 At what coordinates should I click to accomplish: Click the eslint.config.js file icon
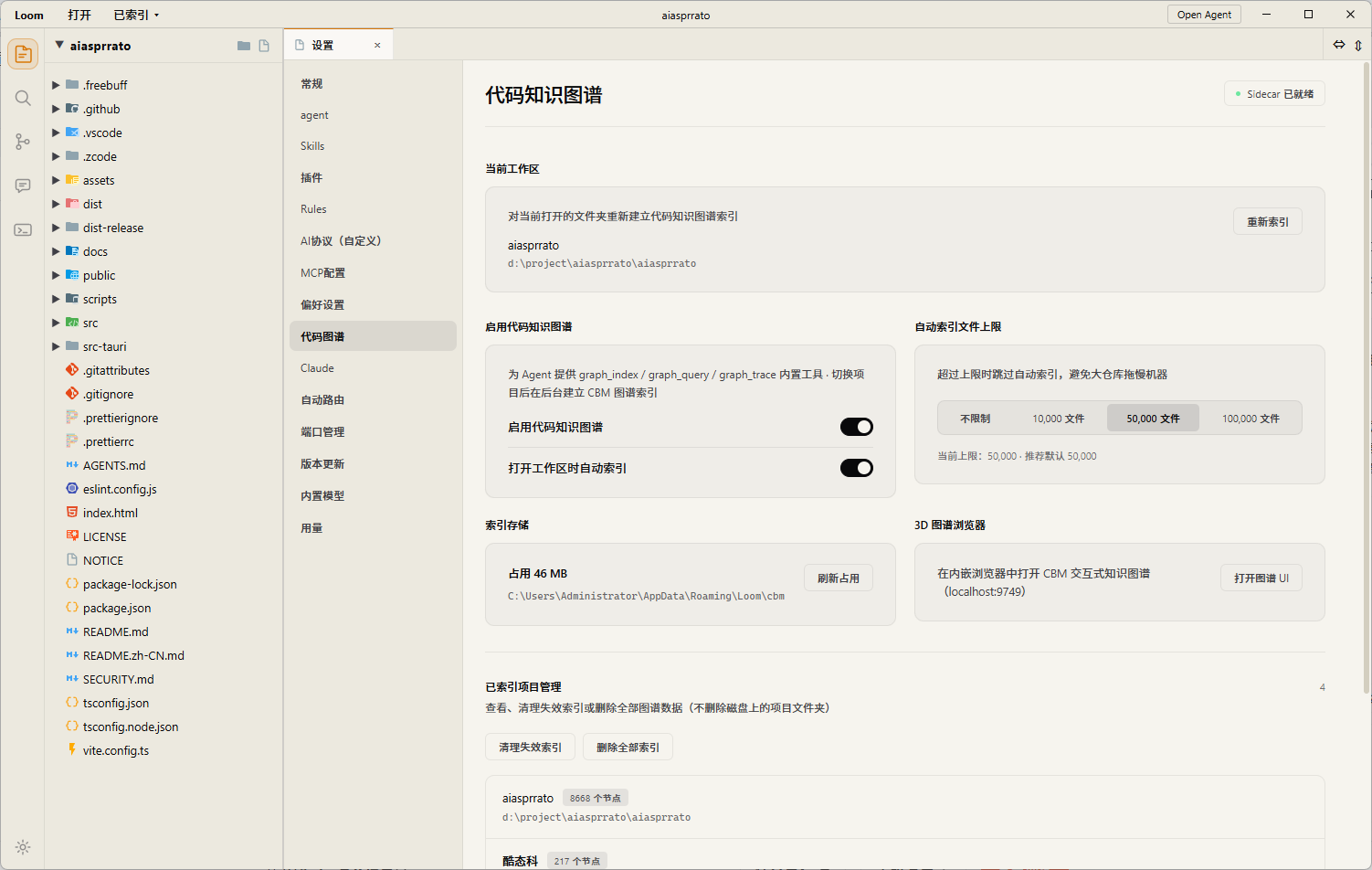[72, 489]
